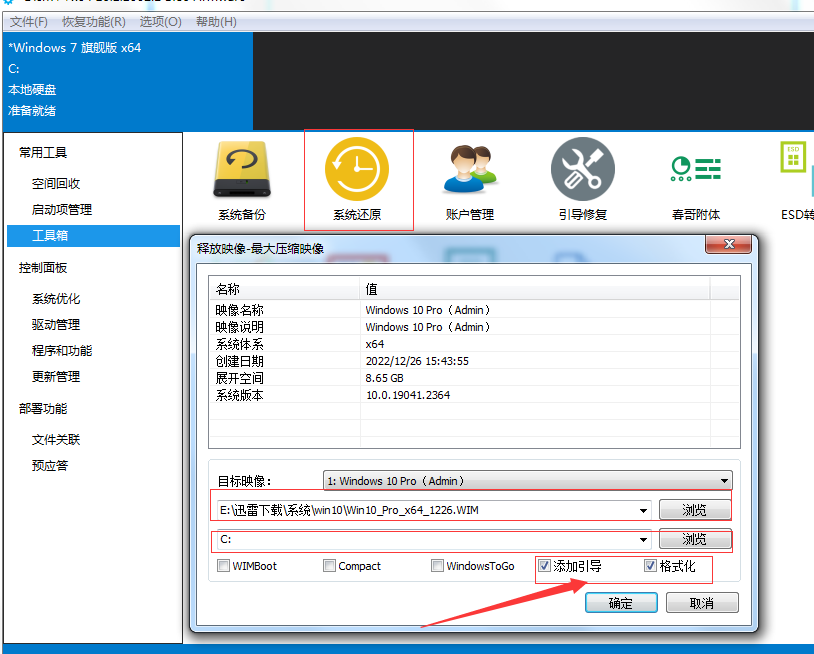This screenshot has width=814, height=654.
Task: Uncheck the 格式化 checkbox
Action: [x=650, y=565]
